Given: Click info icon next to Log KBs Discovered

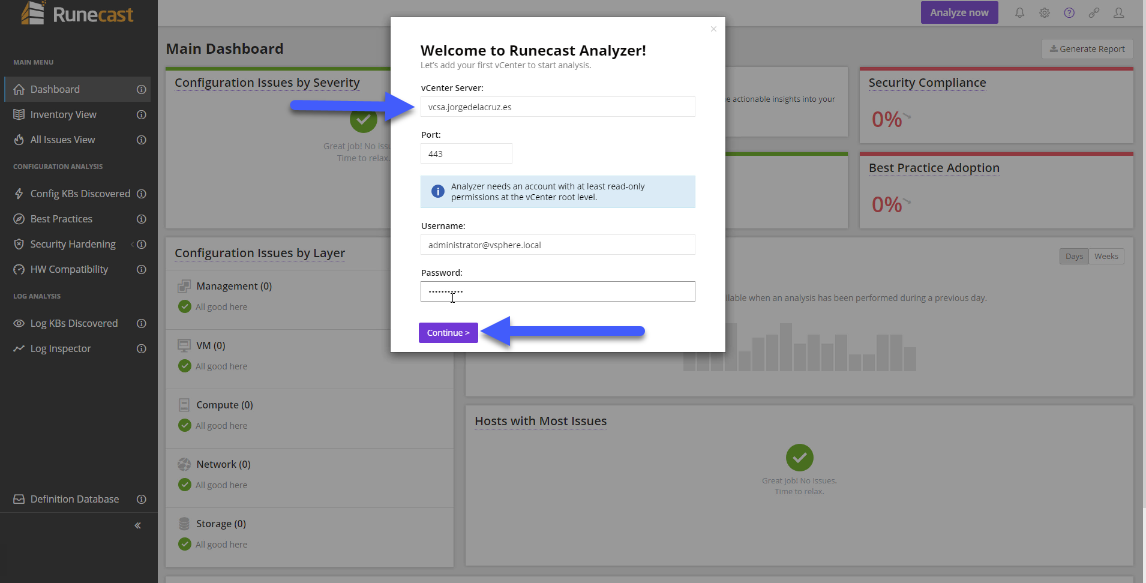Looking at the screenshot, I should pyautogui.click(x=142, y=324).
